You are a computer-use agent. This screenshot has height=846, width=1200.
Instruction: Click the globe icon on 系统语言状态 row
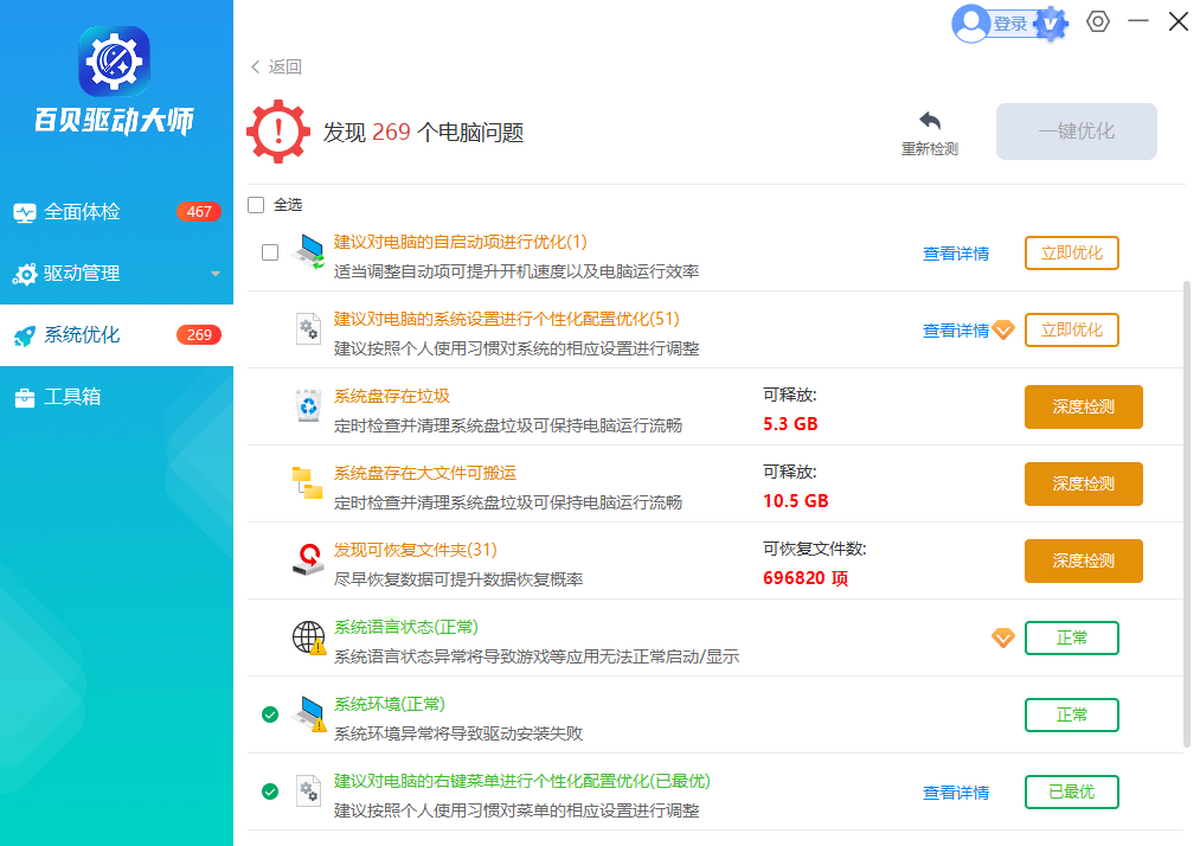pos(308,637)
